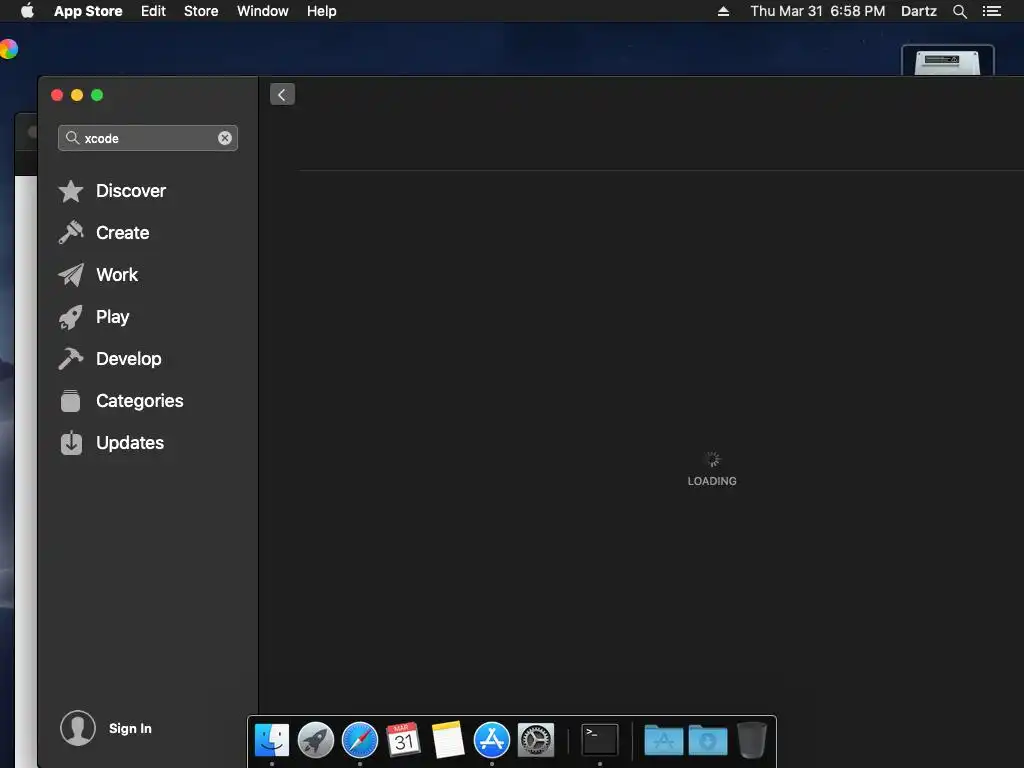Select the Work label

tap(117, 275)
